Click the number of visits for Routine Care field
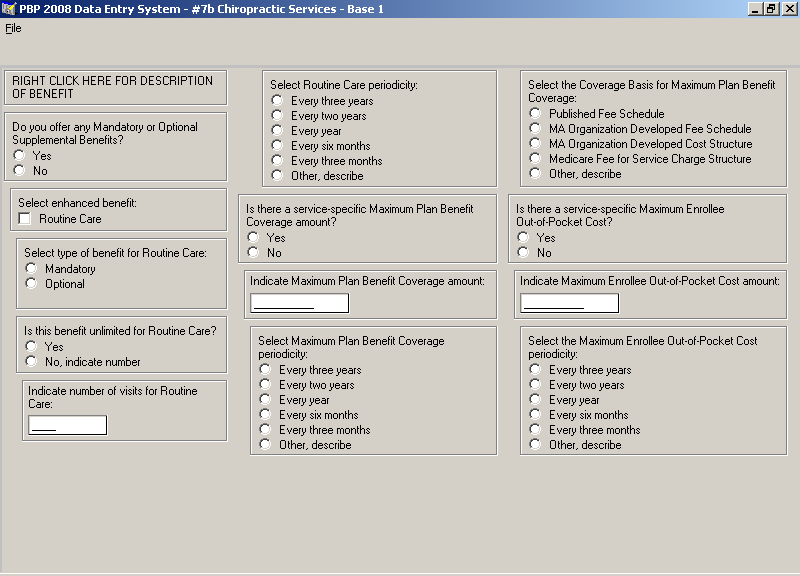This screenshot has width=800, height=576. click(x=68, y=425)
